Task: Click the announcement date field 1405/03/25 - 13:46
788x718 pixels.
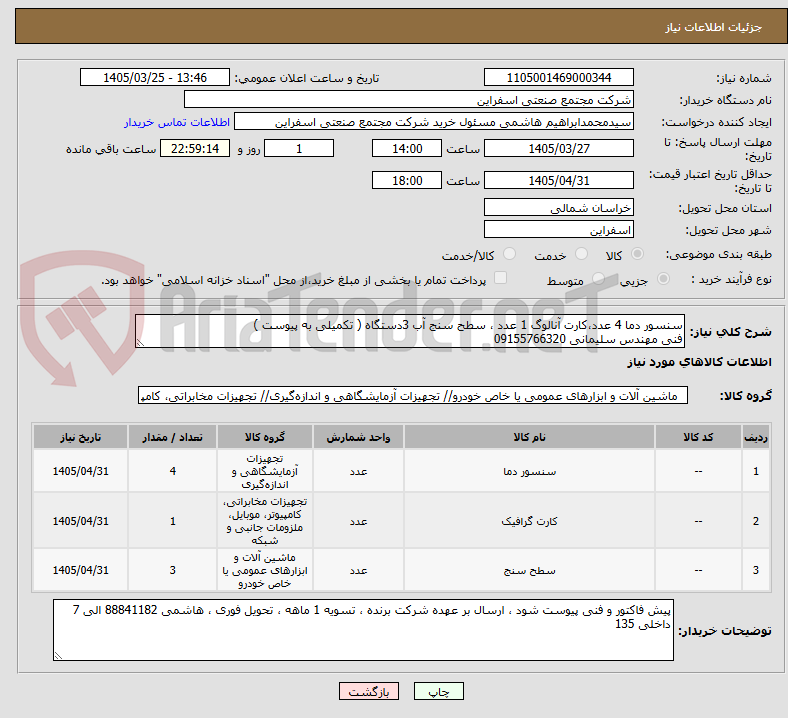Action: [x=155, y=77]
